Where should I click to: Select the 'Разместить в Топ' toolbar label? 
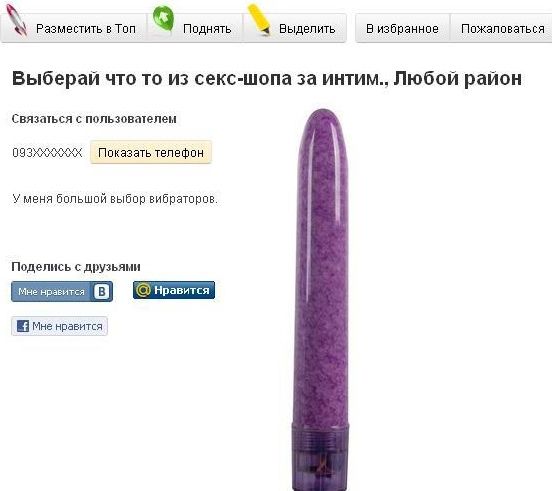86,29
